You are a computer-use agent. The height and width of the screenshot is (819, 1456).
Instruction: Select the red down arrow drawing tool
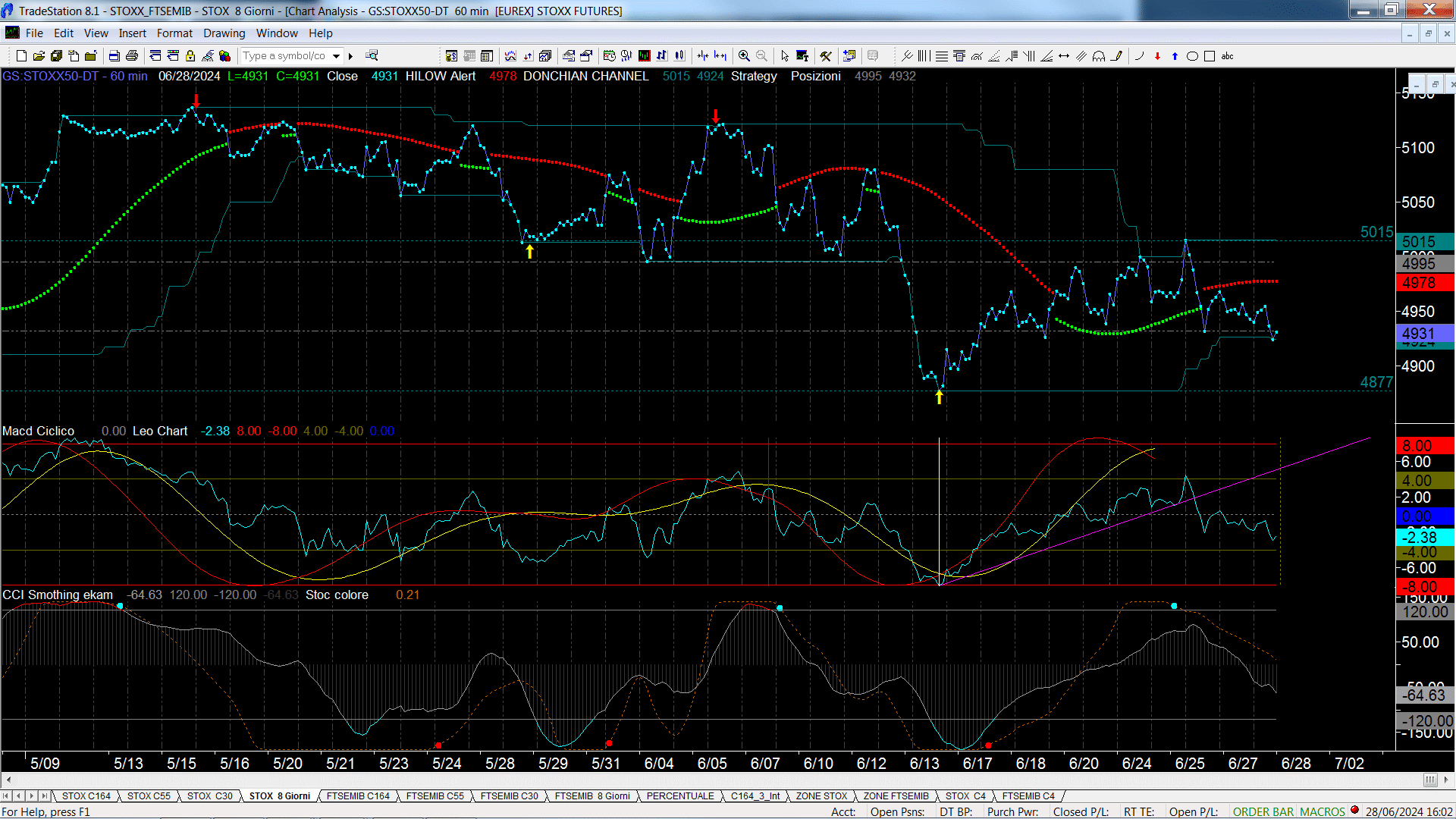click(1157, 55)
